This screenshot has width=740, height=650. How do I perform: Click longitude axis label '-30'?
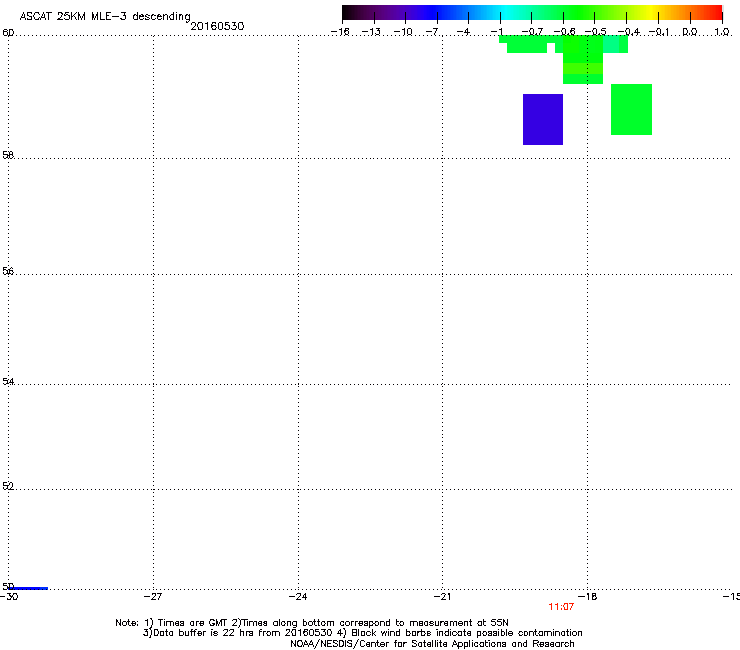9,597
